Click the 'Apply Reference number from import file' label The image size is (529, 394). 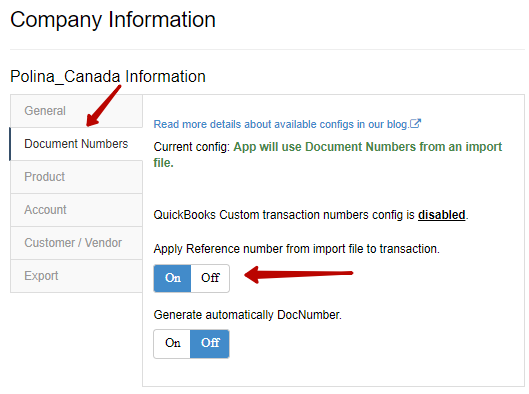click(x=297, y=249)
